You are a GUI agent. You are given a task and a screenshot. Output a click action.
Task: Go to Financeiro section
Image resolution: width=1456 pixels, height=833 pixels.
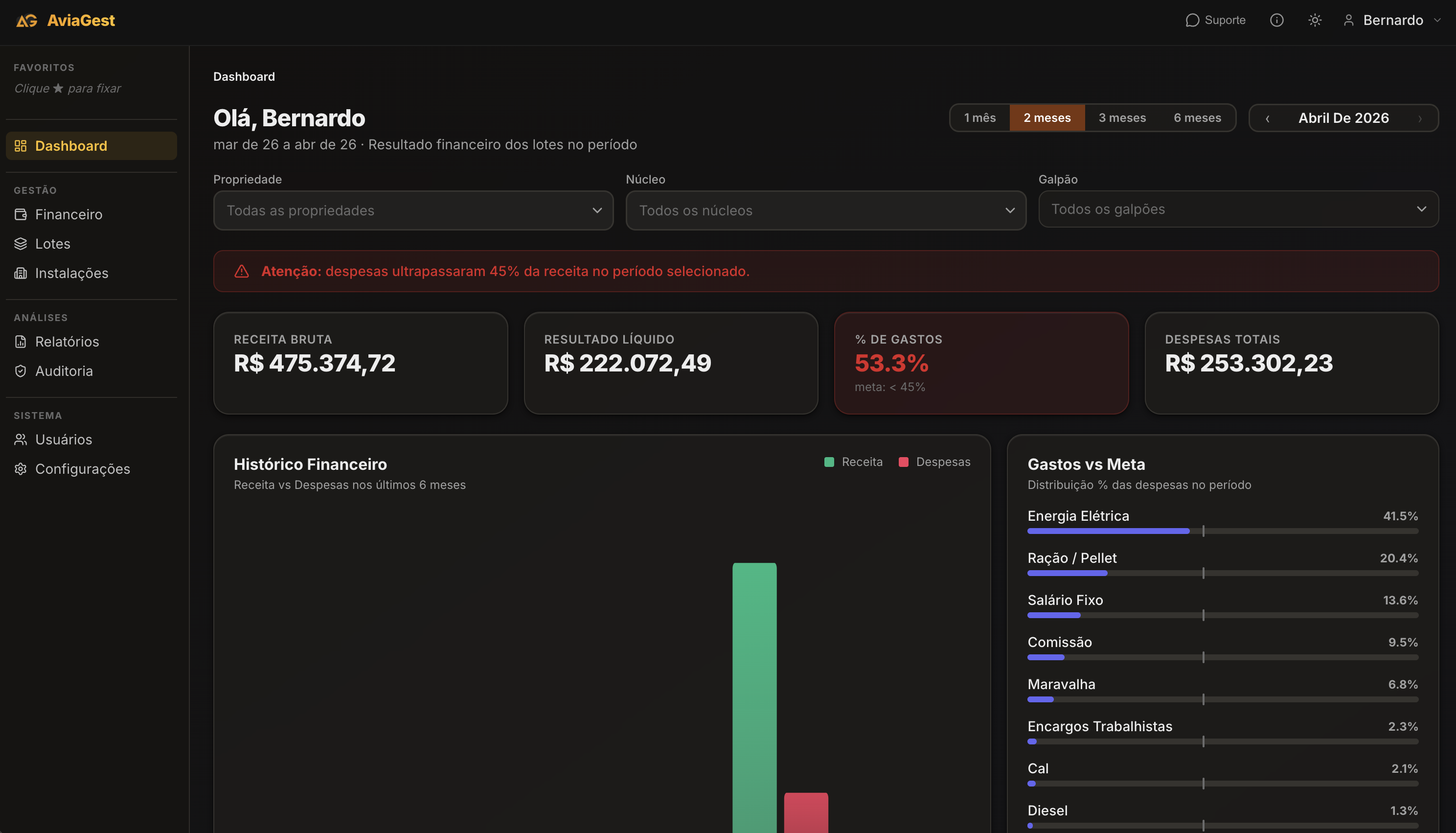[91, 214]
